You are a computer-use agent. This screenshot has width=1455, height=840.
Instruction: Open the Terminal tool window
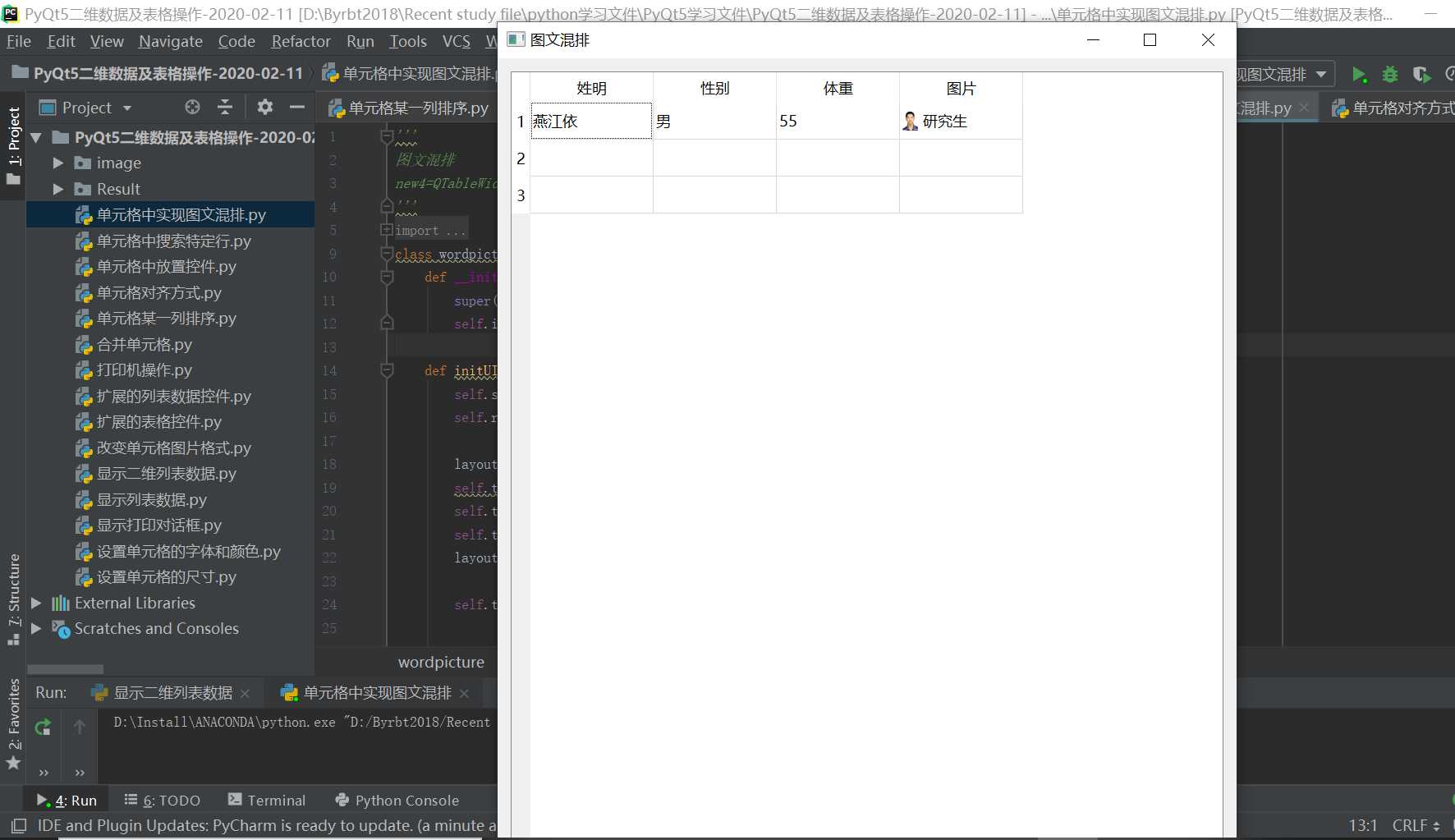click(267, 800)
